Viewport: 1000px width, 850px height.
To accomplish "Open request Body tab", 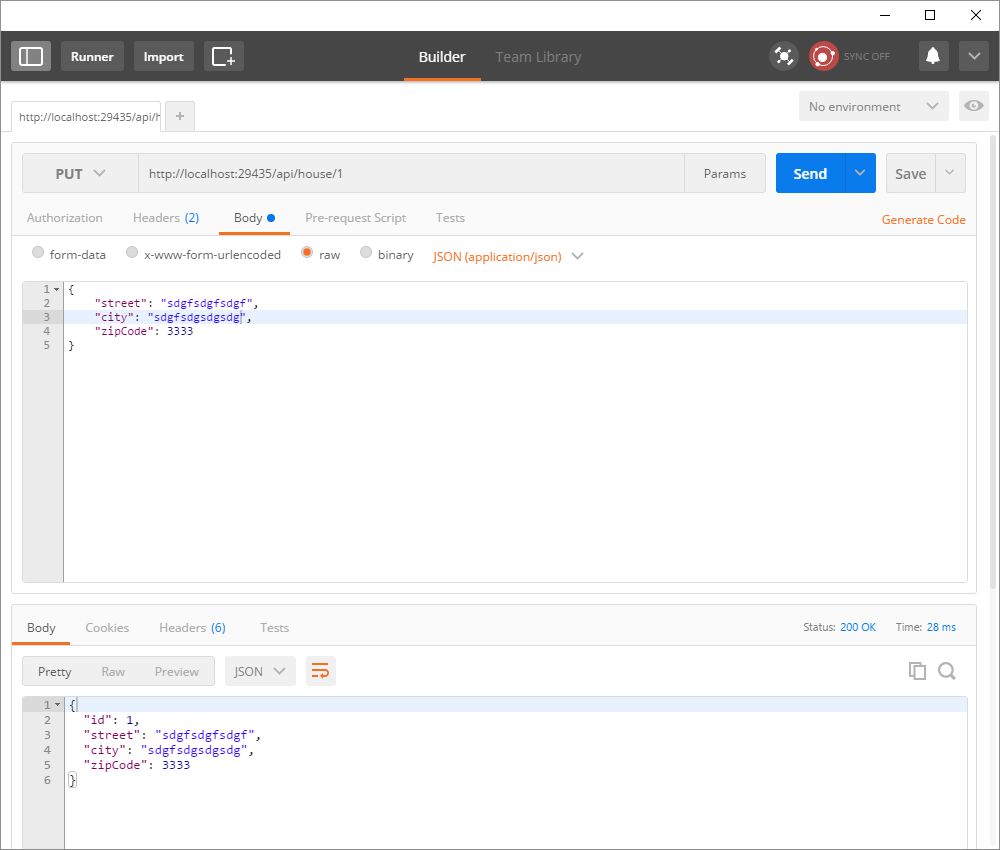I will [254, 217].
